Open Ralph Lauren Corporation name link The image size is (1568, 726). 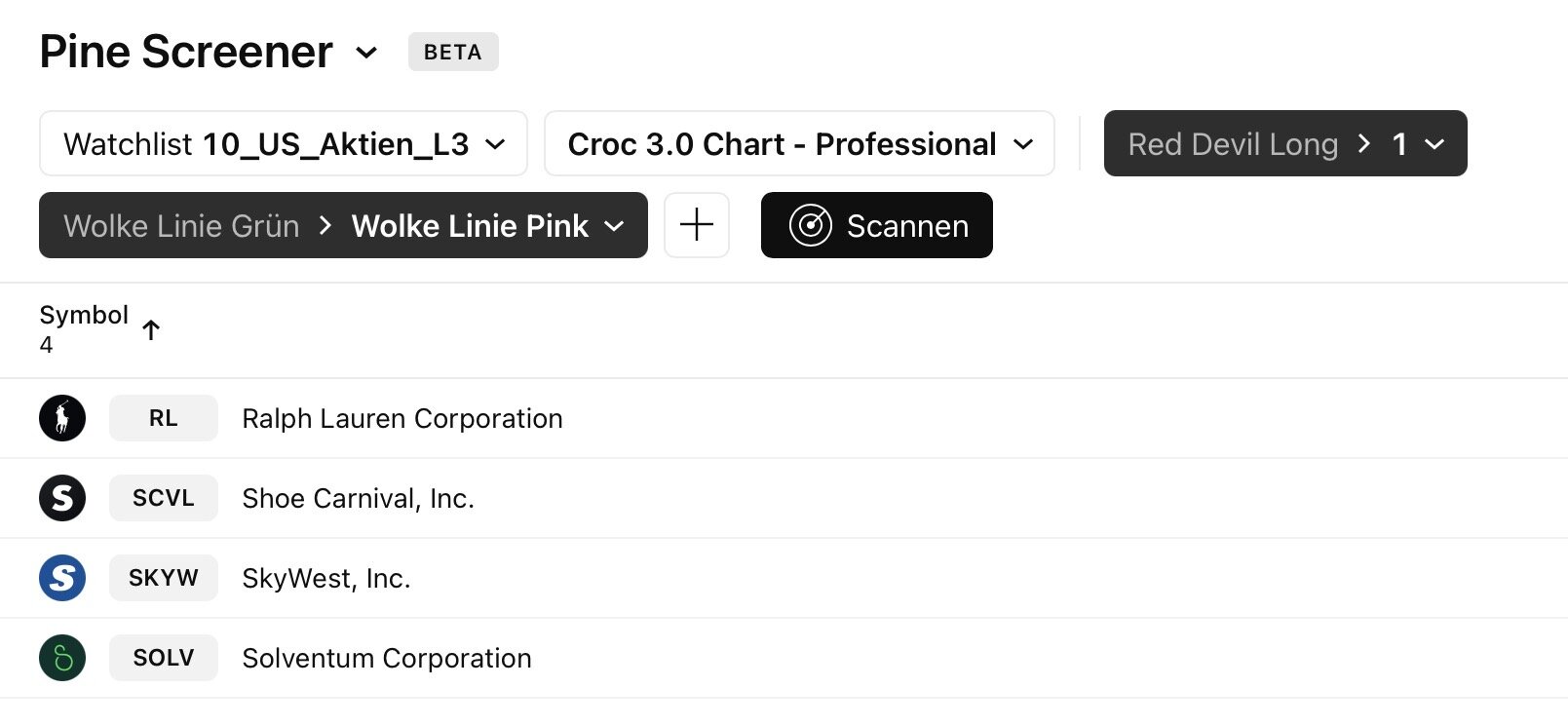[402, 418]
